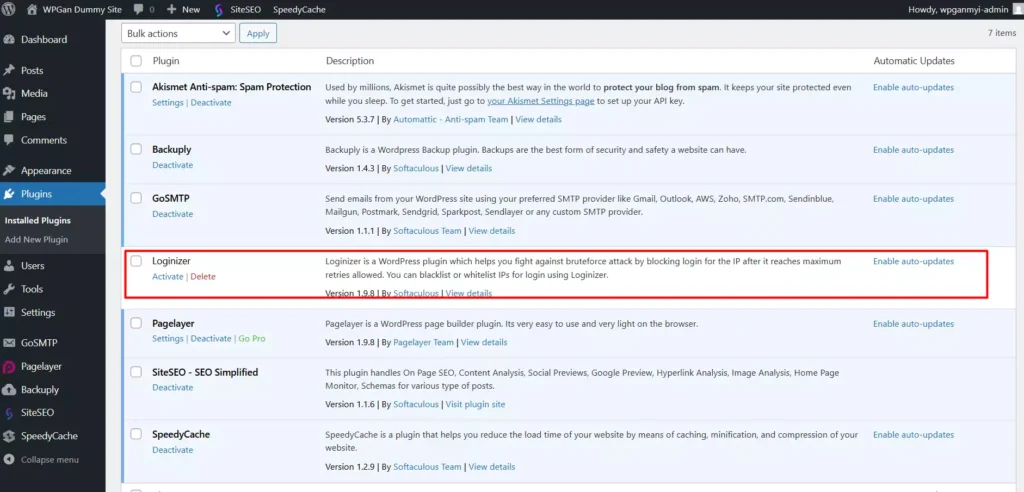Open Akismet plugin Settings link
Screen dimensions: 1024x492
(168, 103)
